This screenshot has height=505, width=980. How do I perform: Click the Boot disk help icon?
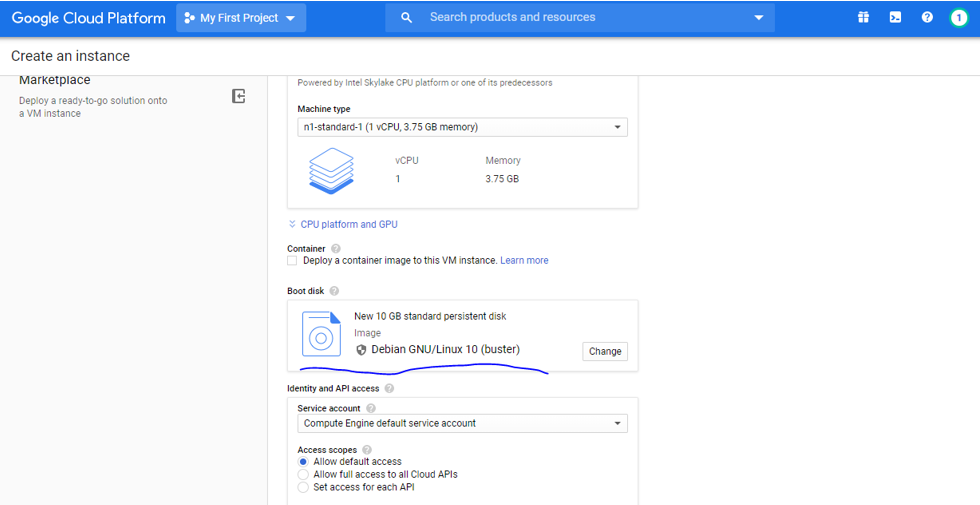click(x=334, y=291)
